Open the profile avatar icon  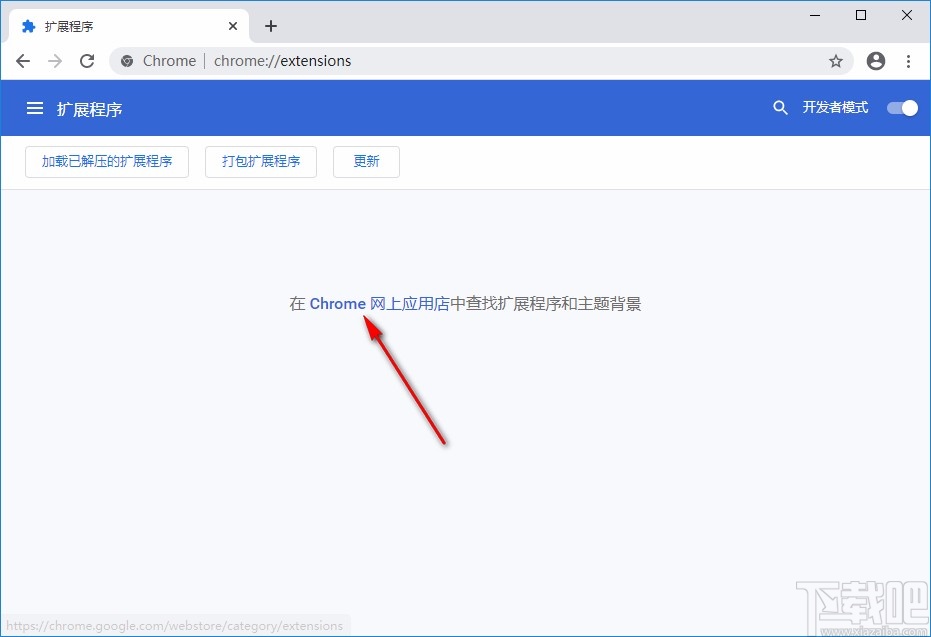click(x=875, y=61)
